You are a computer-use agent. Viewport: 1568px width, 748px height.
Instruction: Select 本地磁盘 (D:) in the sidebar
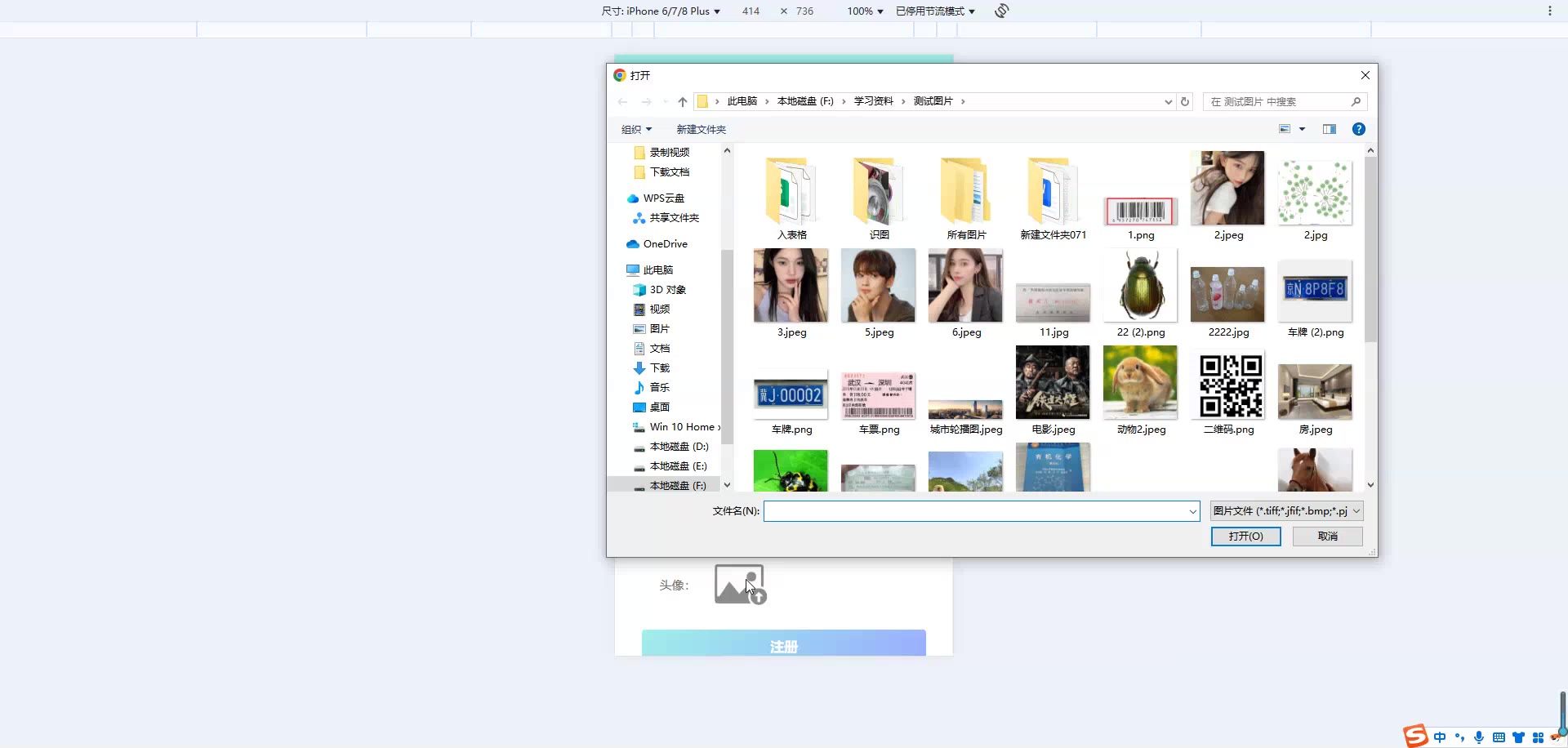pos(671,447)
